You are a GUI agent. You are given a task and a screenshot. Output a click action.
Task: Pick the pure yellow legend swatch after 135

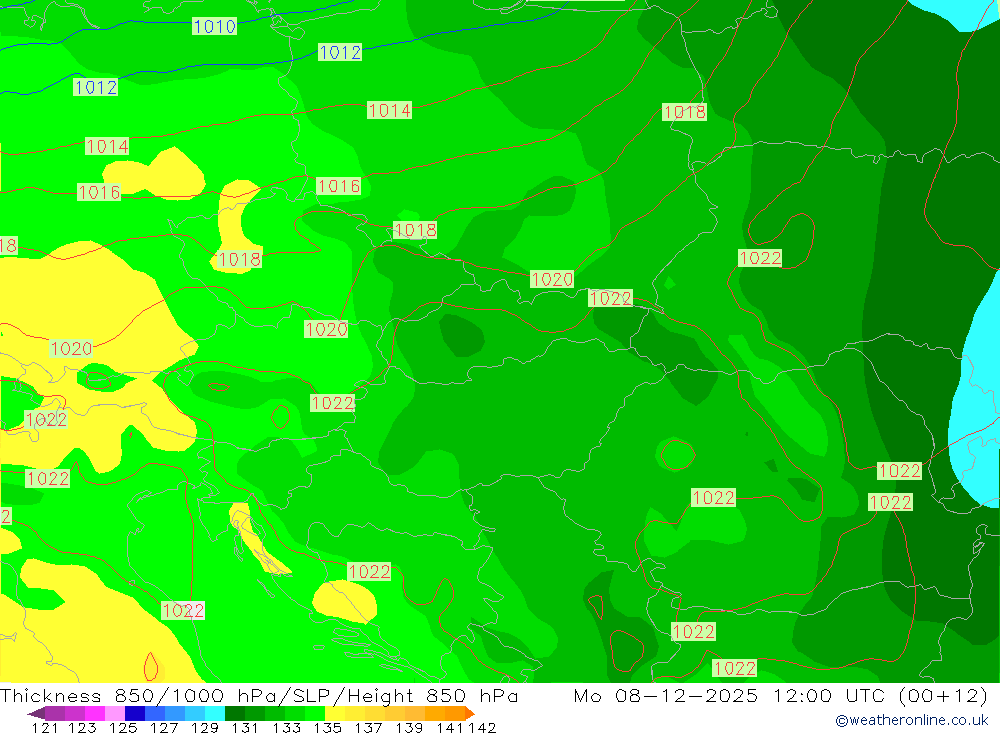pos(335,713)
